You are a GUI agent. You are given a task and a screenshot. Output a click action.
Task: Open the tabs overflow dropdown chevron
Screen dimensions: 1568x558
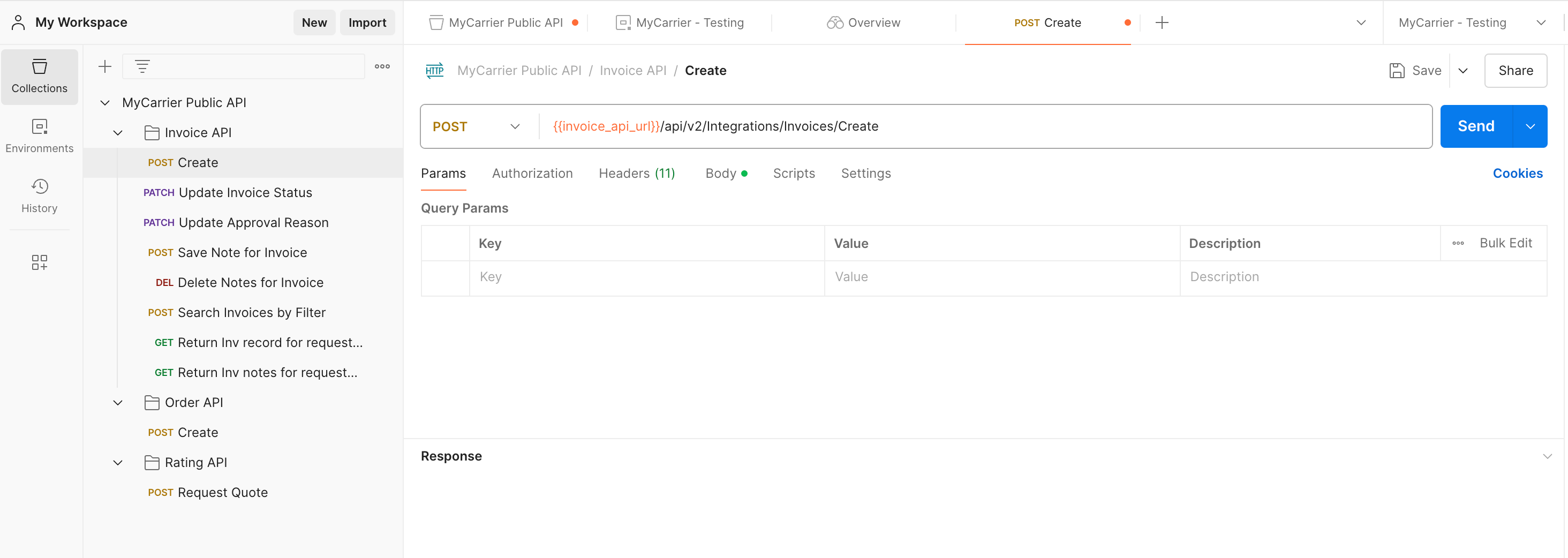click(1361, 22)
